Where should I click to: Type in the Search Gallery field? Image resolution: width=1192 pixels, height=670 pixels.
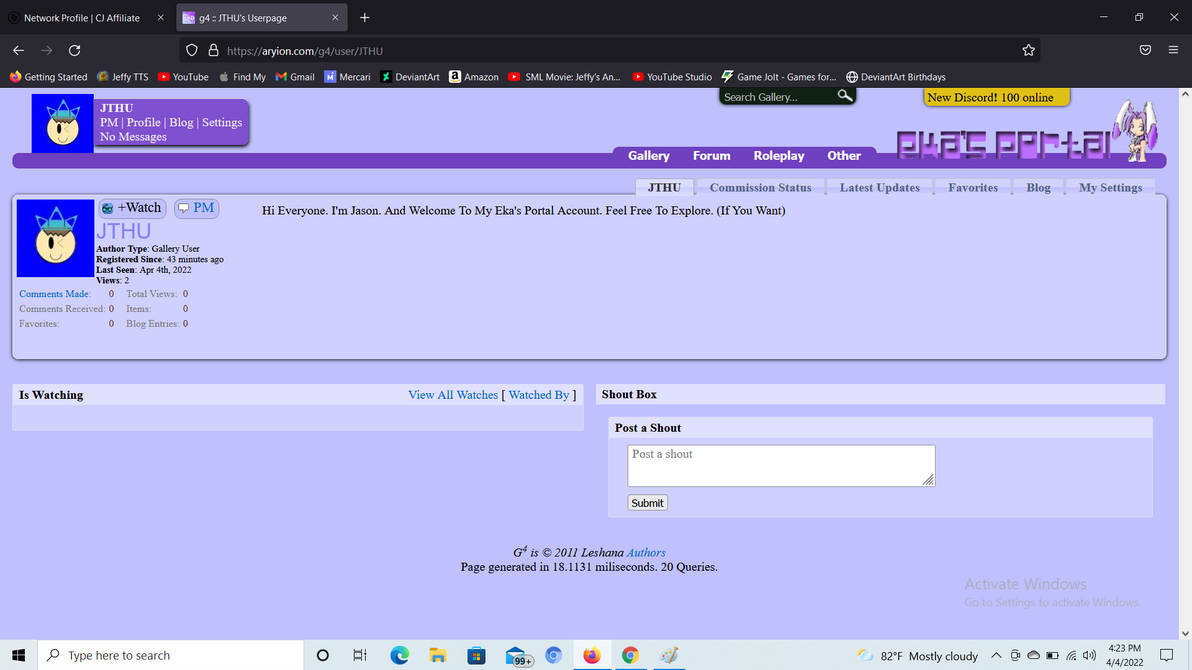(x=777, y=97)
